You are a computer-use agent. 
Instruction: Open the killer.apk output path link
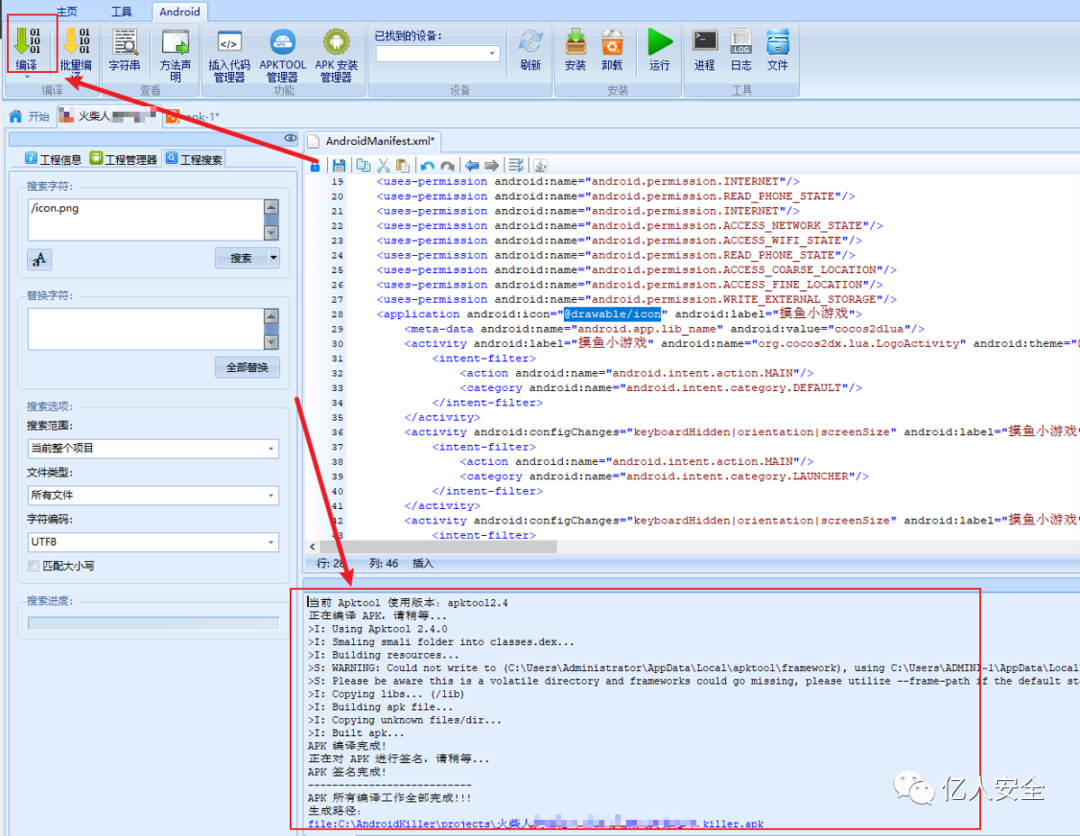coord(536,824)
